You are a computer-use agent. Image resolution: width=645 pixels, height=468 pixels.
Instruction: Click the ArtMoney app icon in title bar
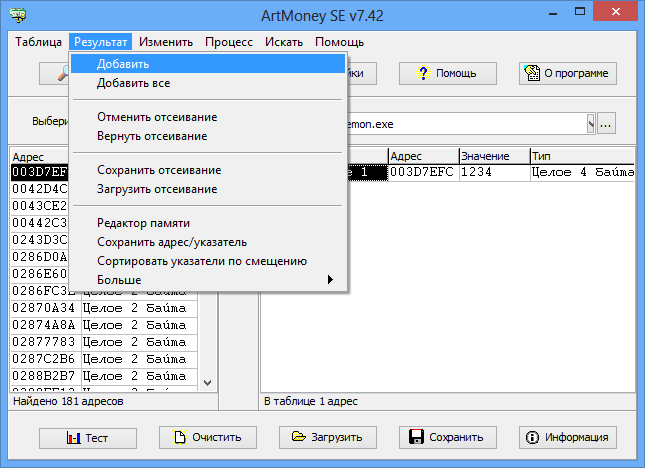coord(18,15)
